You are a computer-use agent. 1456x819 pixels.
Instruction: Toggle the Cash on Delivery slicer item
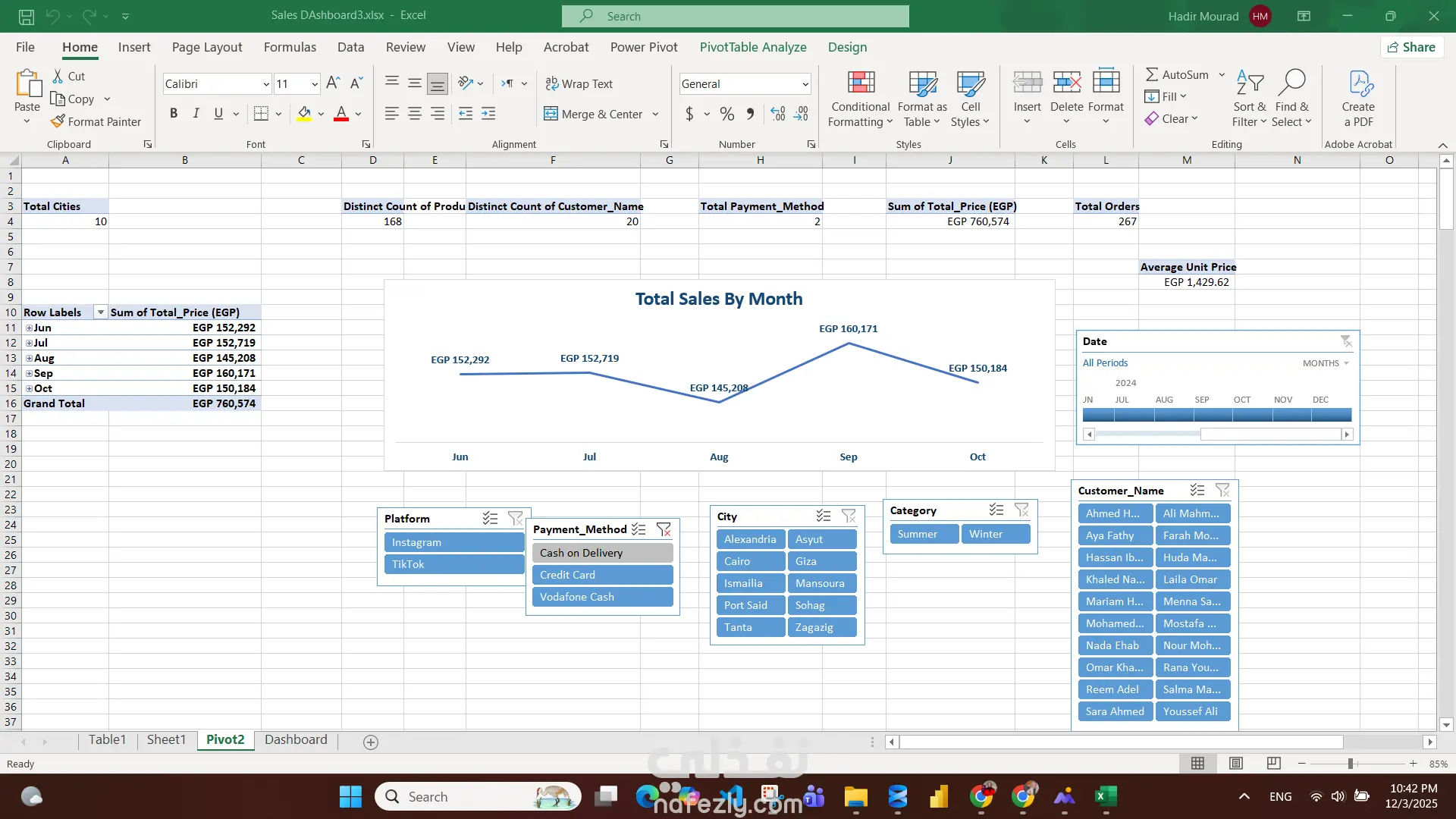click(602, 553)
